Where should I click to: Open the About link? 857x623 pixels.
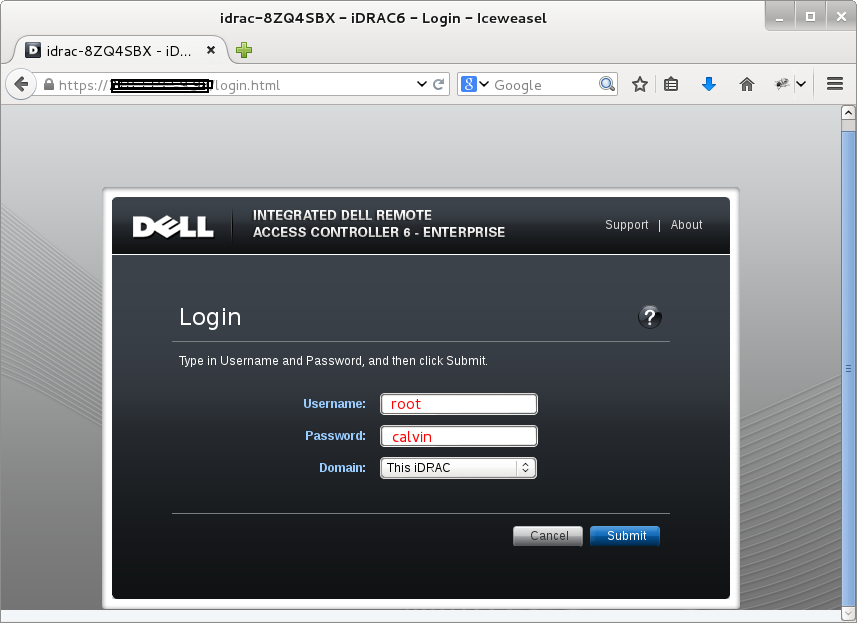(686, 225)
